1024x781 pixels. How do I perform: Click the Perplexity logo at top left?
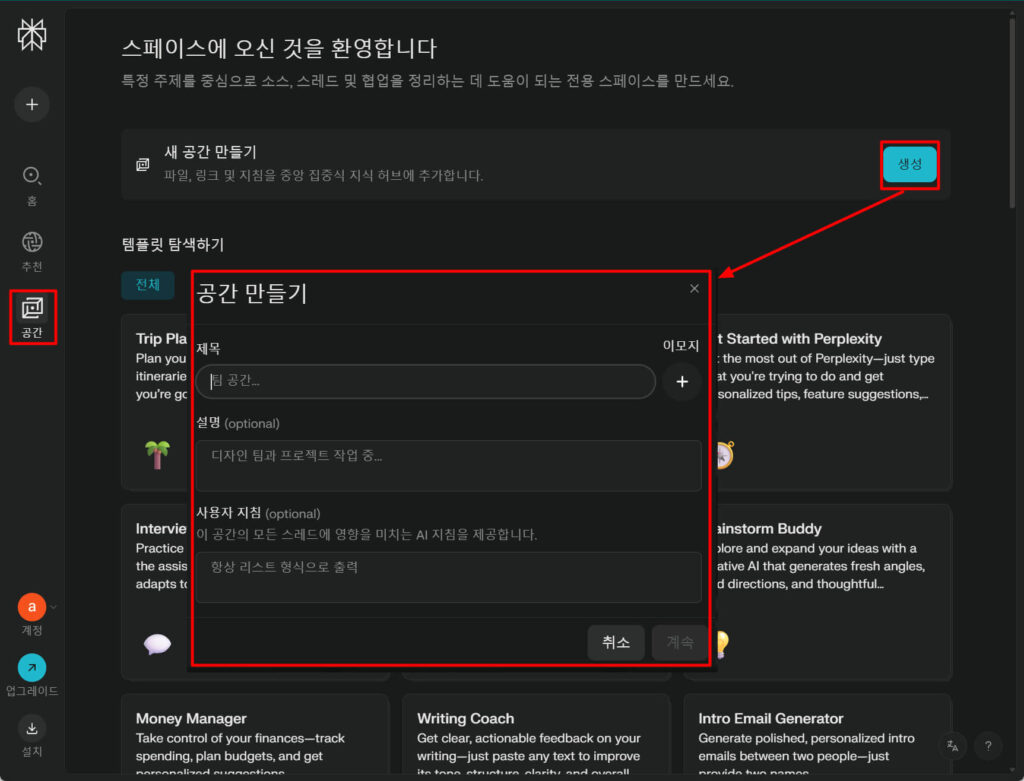[x=31, y=33]
